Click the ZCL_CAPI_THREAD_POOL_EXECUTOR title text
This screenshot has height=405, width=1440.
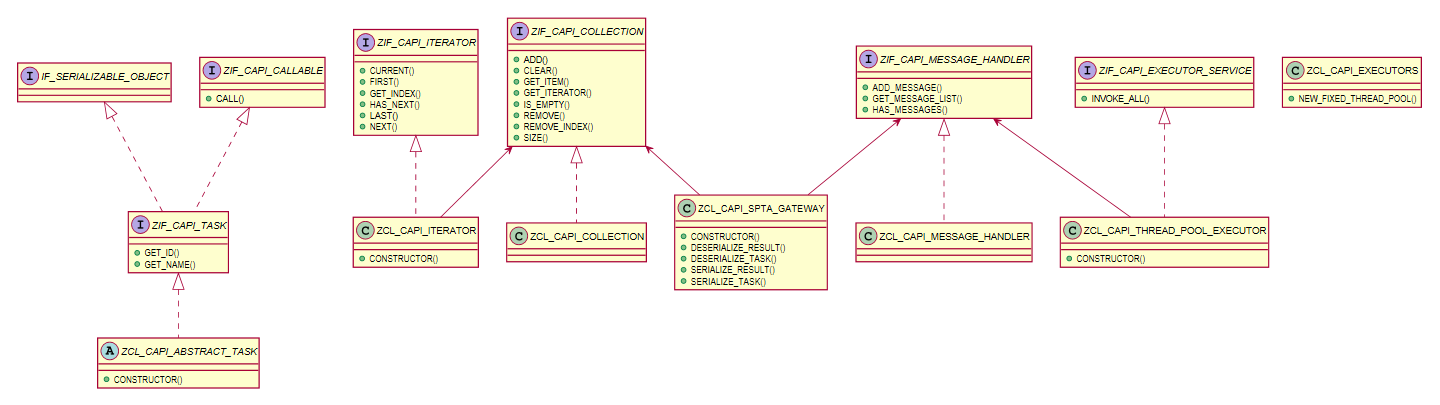pos(1177,230)
